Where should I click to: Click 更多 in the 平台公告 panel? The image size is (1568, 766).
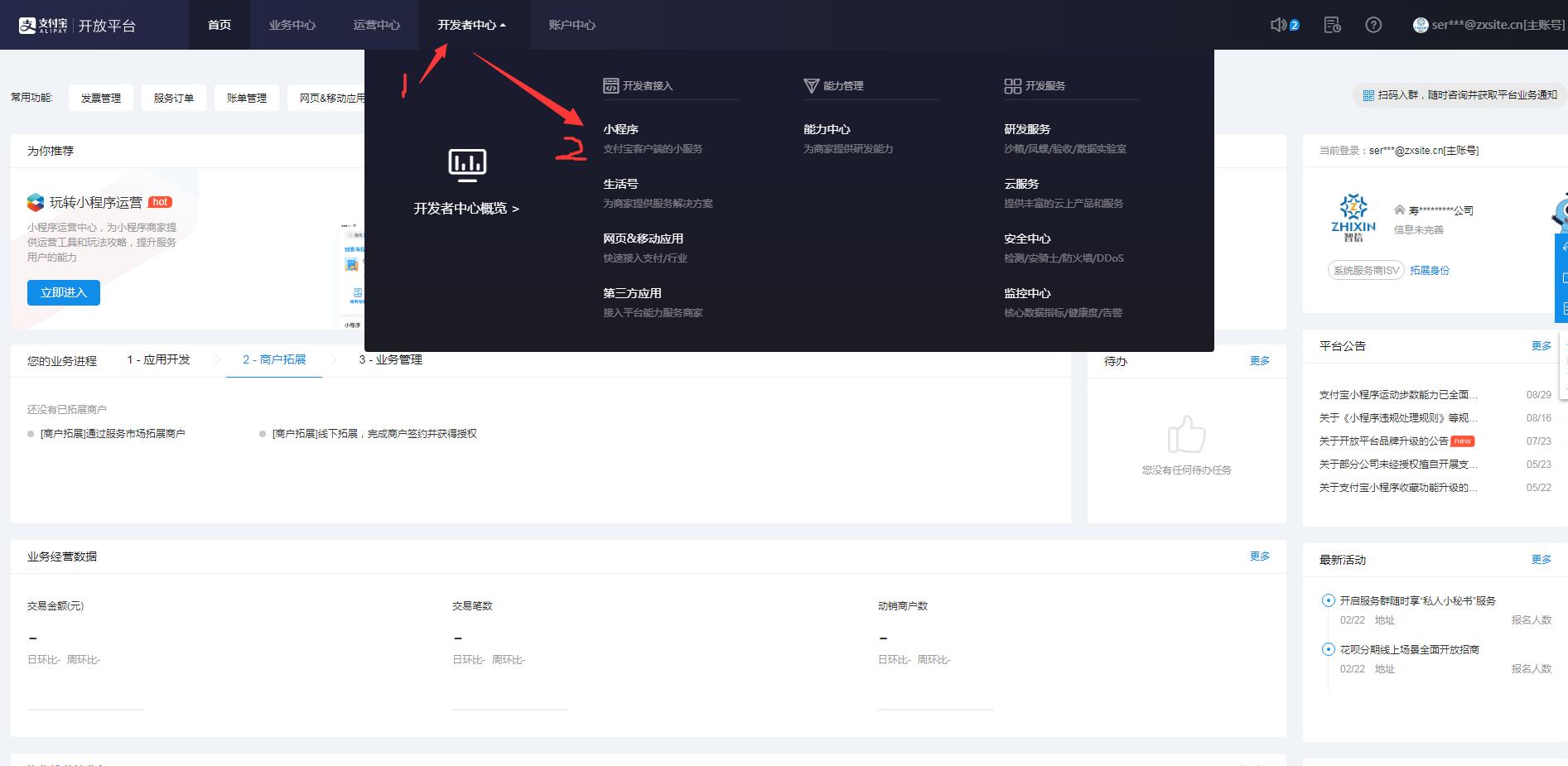click(x=1541, y=345)
